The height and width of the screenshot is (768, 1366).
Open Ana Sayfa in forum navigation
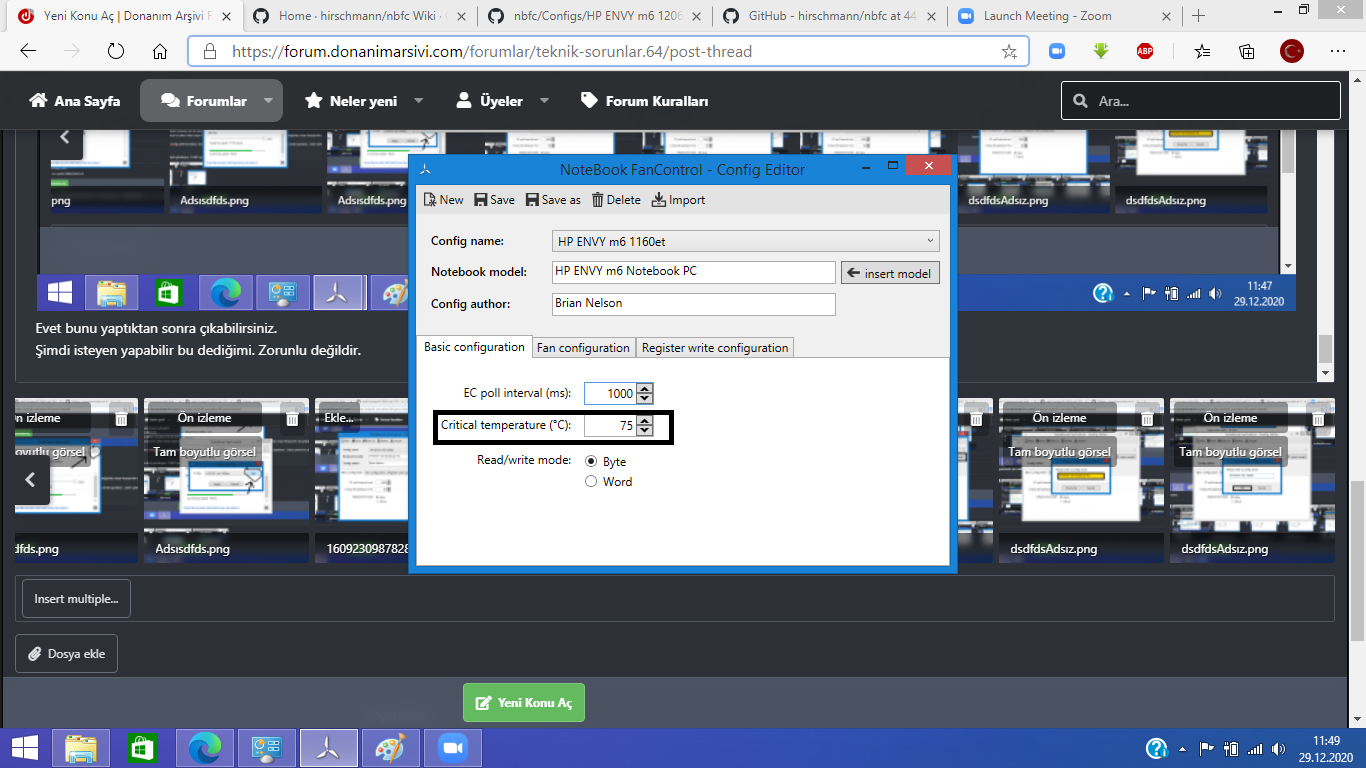tap(75, 101)
